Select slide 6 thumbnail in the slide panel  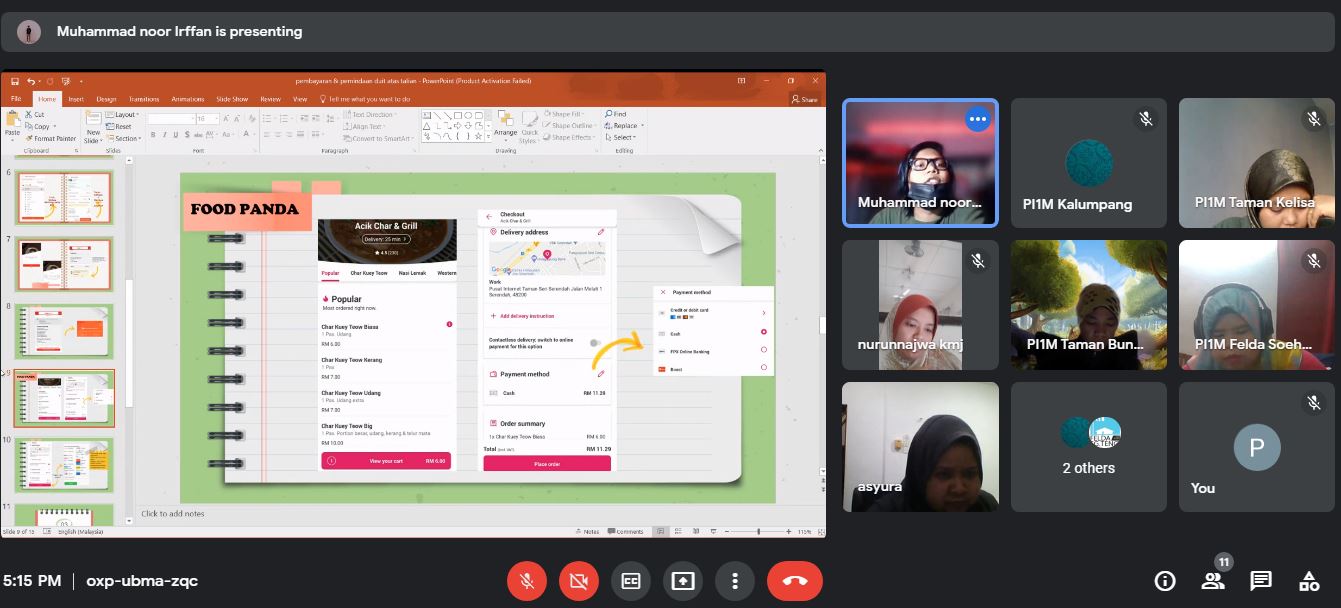pos(63,197)
